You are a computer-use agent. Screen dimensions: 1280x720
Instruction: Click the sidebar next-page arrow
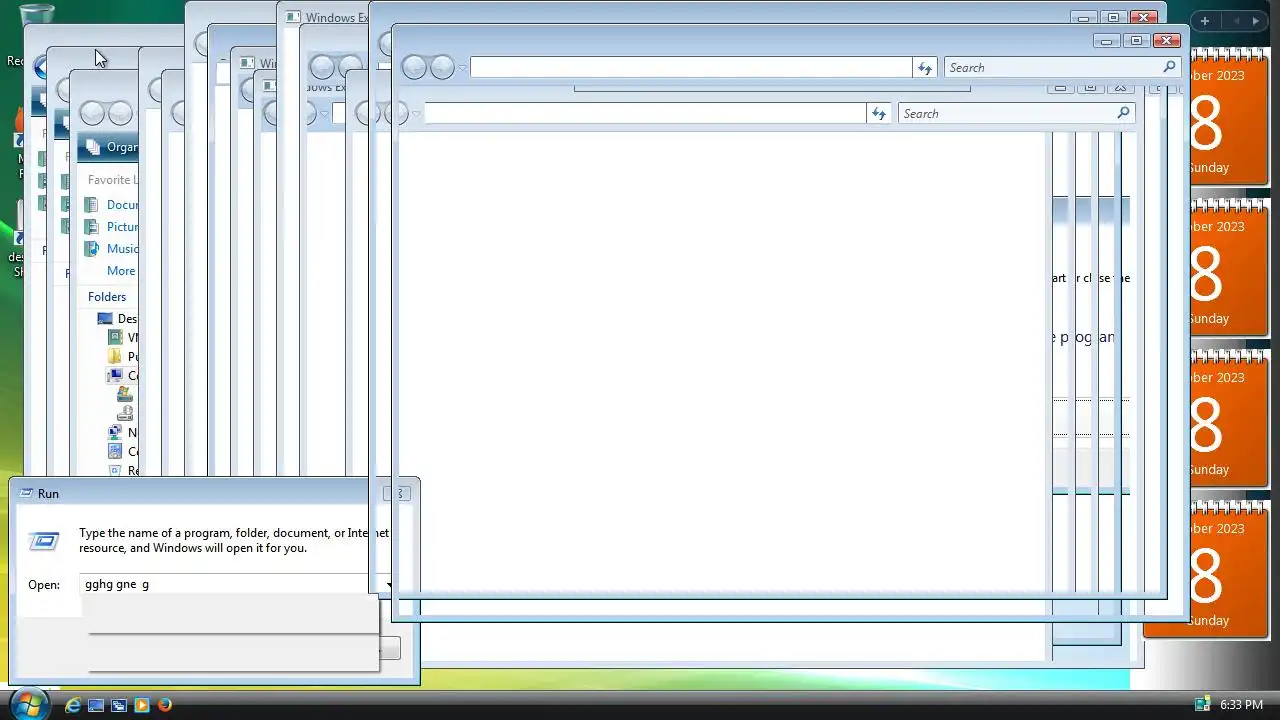[1256, 21]
